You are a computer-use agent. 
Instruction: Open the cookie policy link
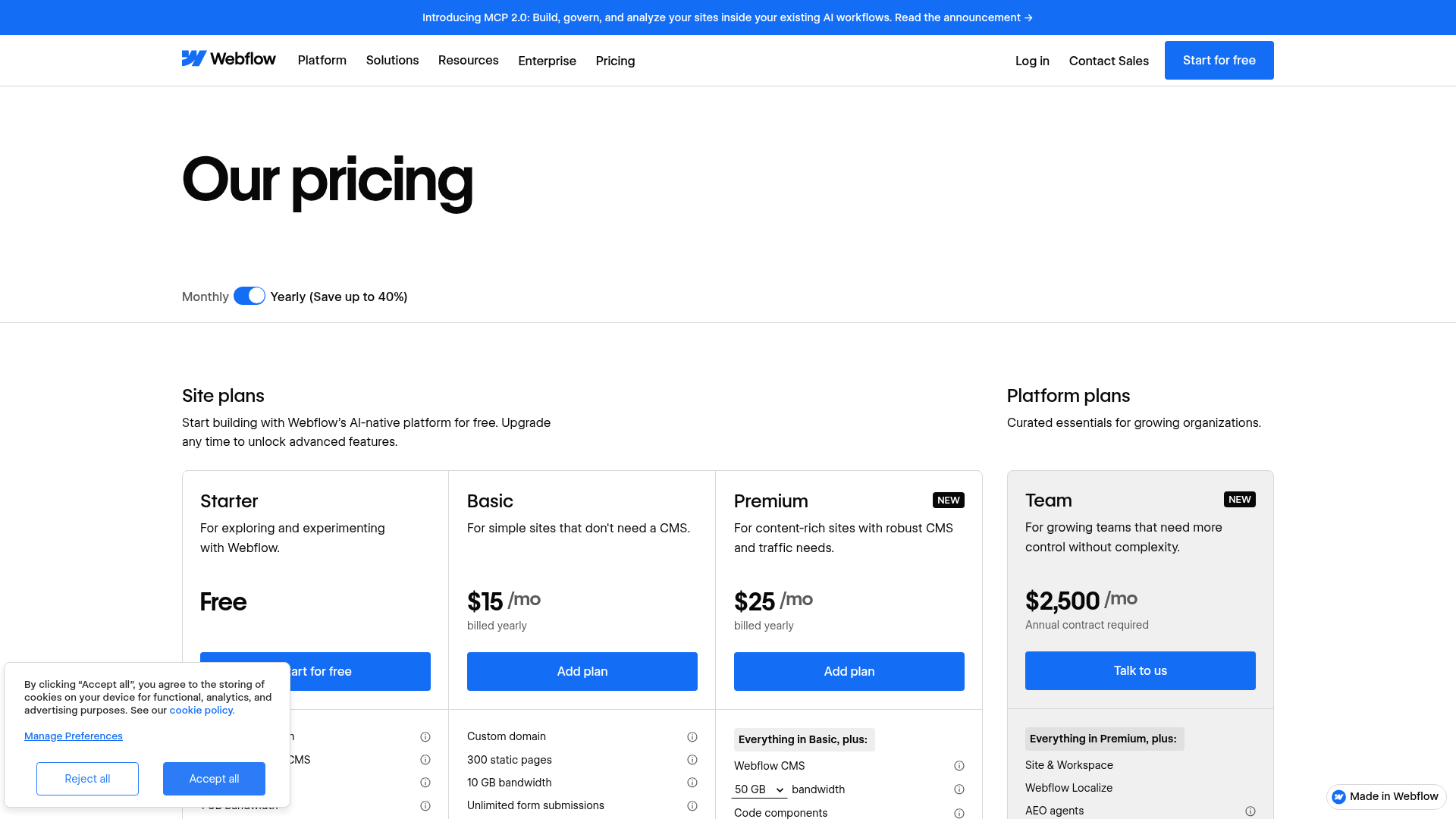[x=202, y=711]
